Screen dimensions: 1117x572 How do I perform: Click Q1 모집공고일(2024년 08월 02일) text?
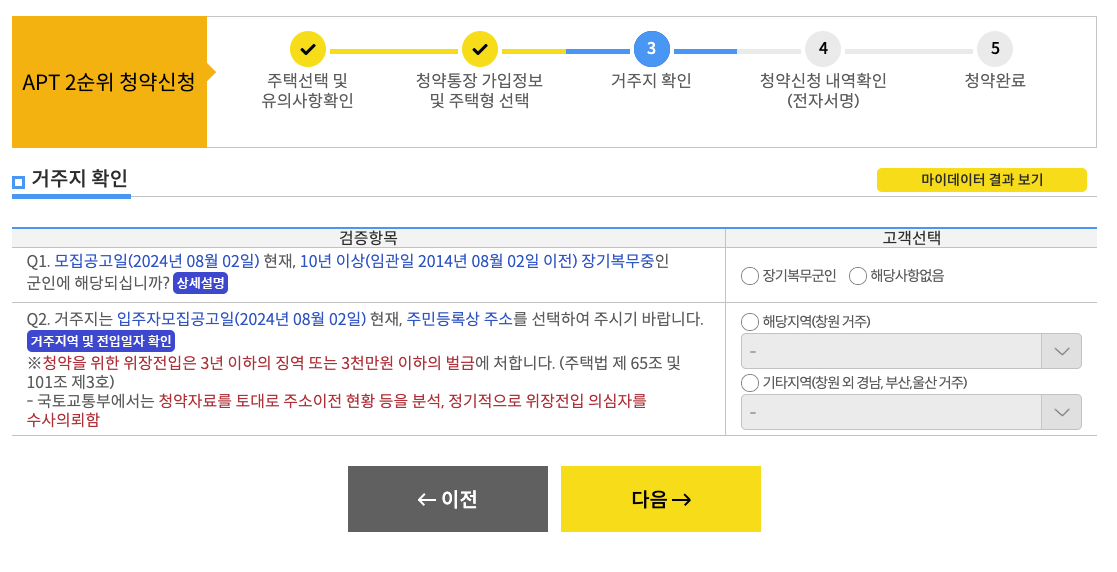coord(157,261)
